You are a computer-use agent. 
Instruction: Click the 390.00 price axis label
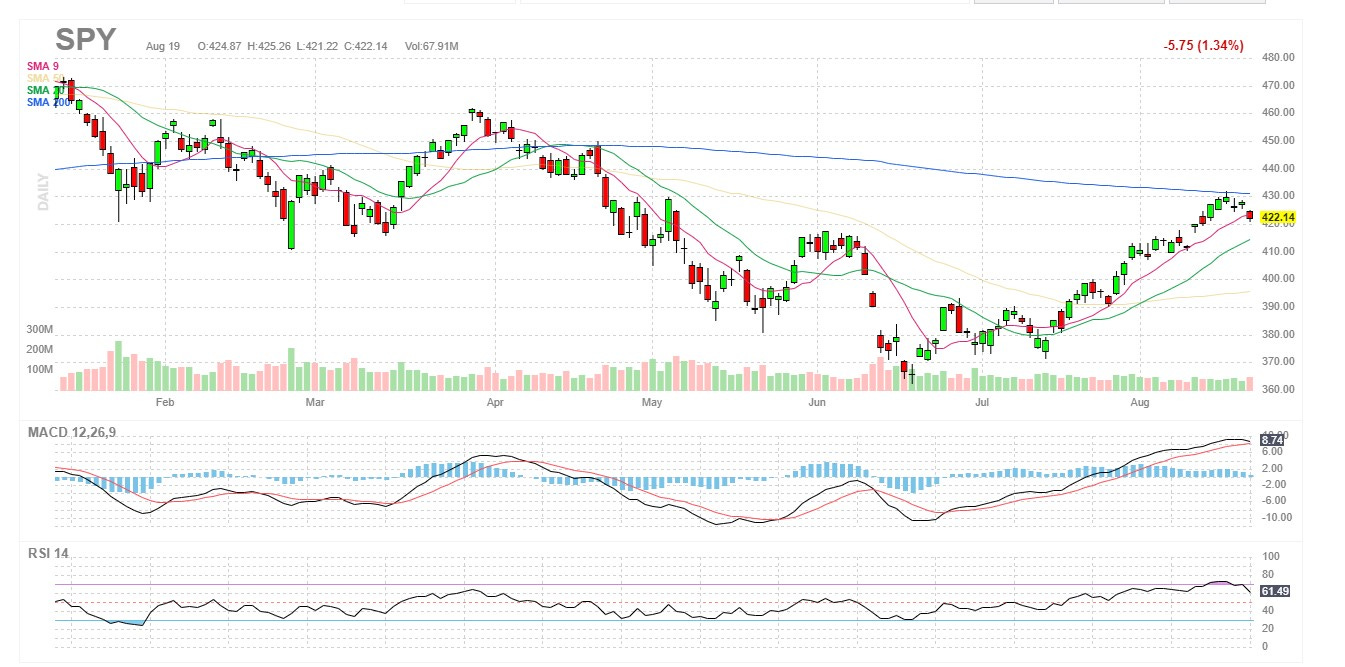[x=1279, y=307]
